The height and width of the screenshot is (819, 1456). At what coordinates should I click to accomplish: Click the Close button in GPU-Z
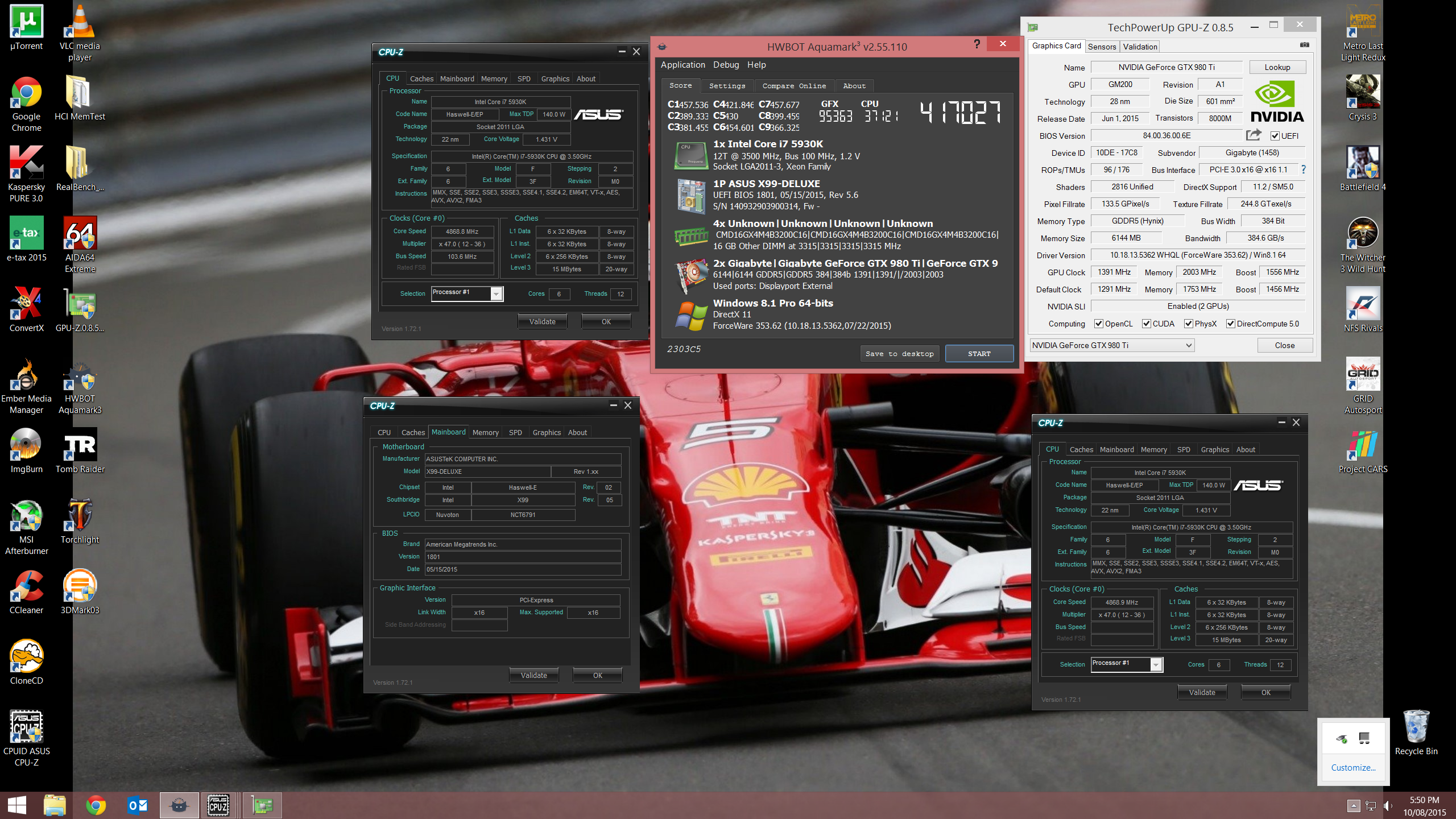1285,345
